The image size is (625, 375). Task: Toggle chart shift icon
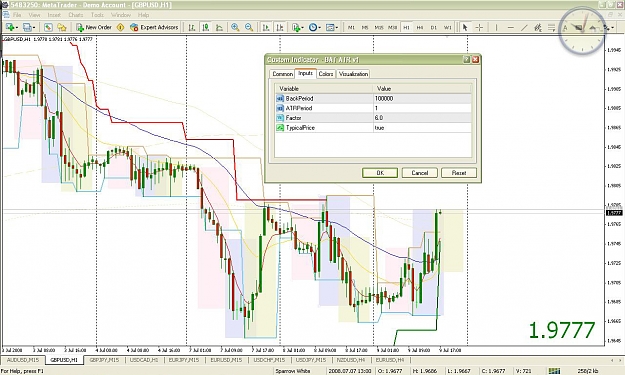point(280,27)
